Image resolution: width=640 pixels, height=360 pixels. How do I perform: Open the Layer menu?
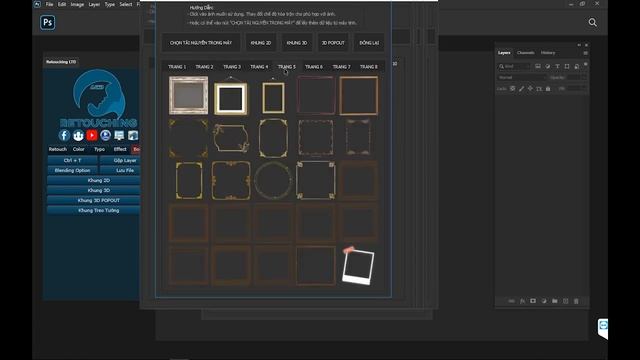[x=94, y=4]
